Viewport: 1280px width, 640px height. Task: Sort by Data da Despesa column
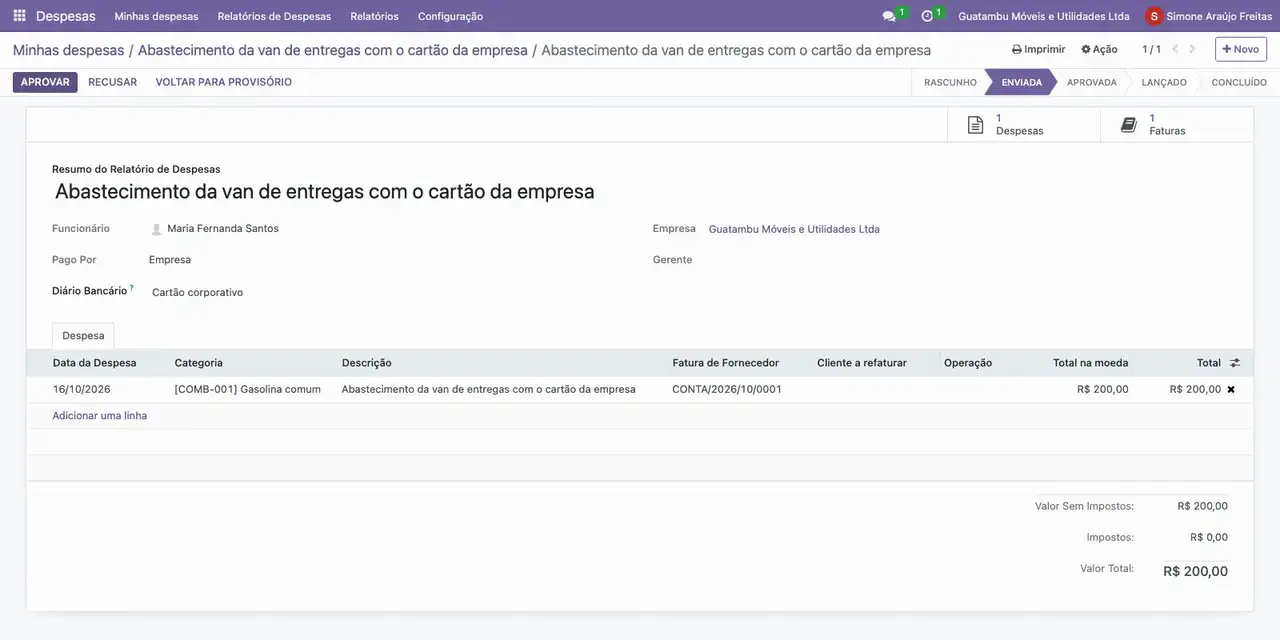click(95, 363)
